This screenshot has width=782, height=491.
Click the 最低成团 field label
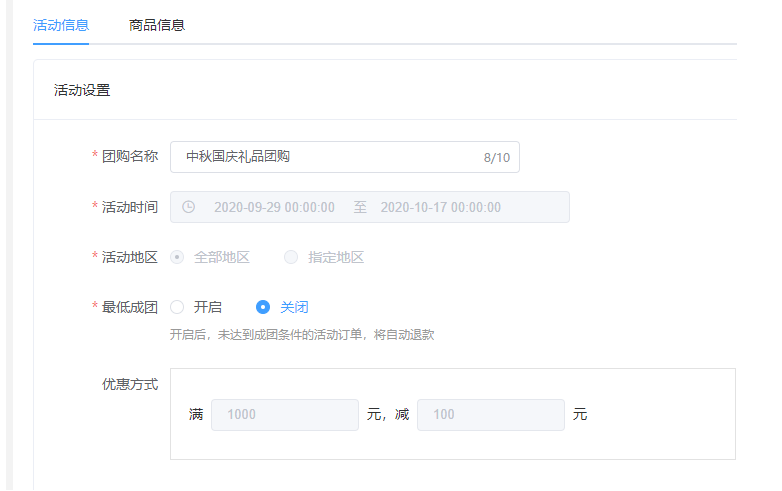pyautogui.click(x=129, y=307)
